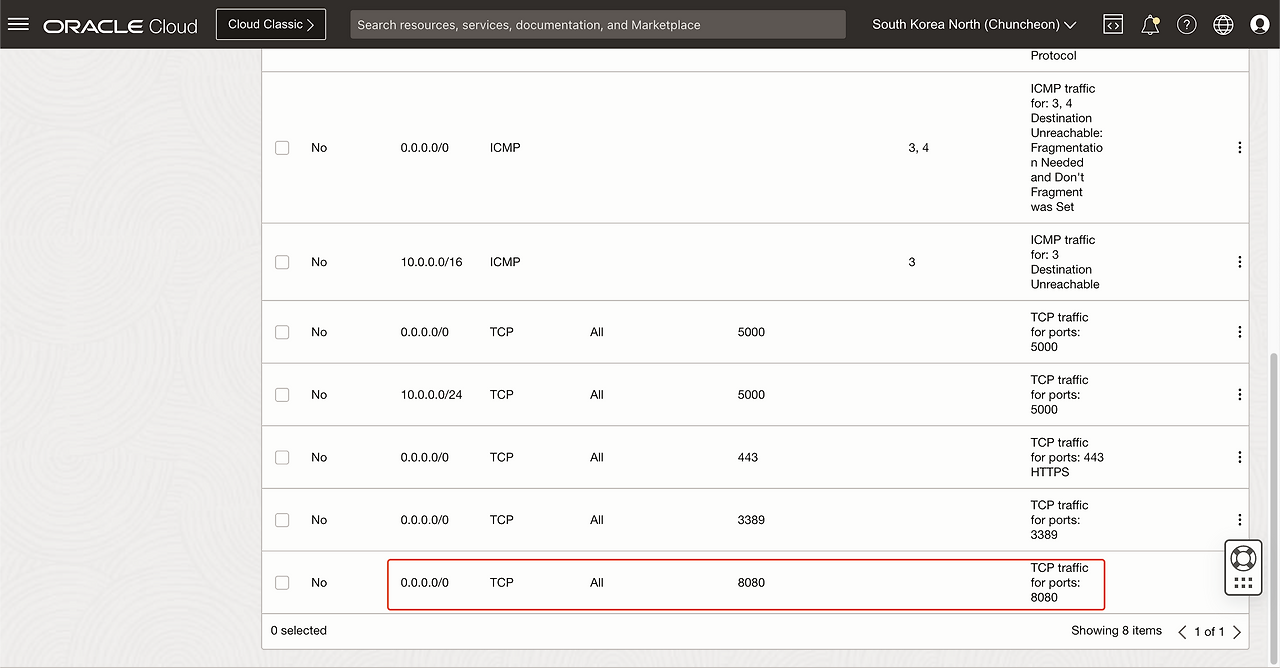Open actions menu for port 443 rule

1239,457
